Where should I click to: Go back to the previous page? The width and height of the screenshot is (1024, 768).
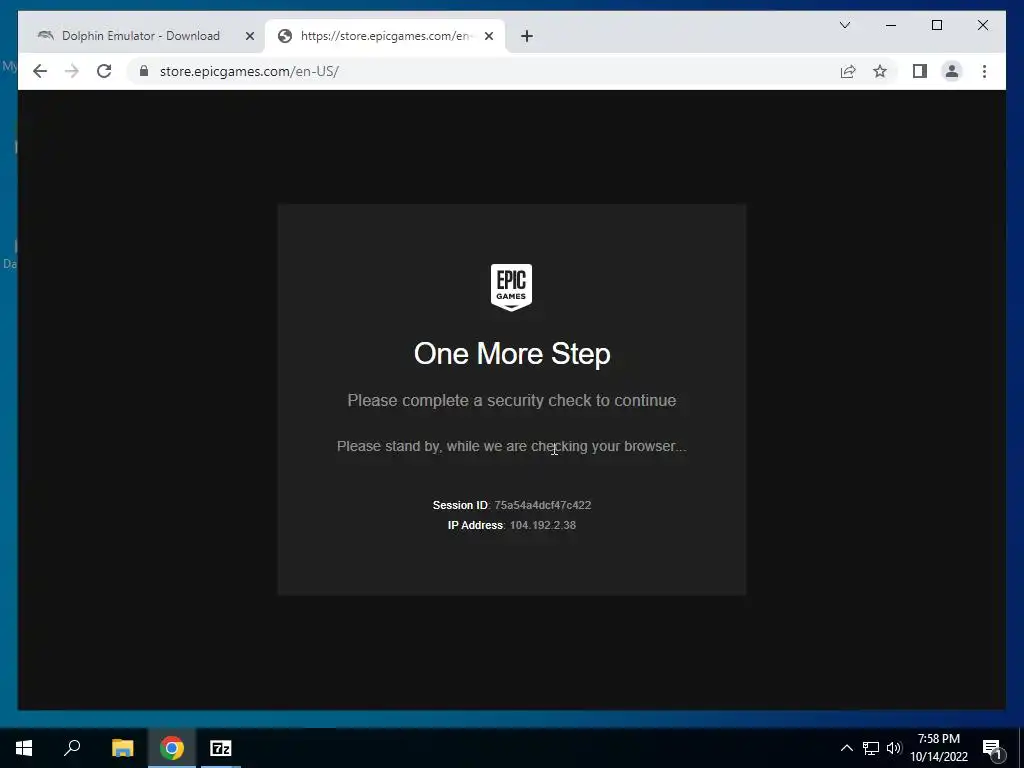click(x=40, y=71)
